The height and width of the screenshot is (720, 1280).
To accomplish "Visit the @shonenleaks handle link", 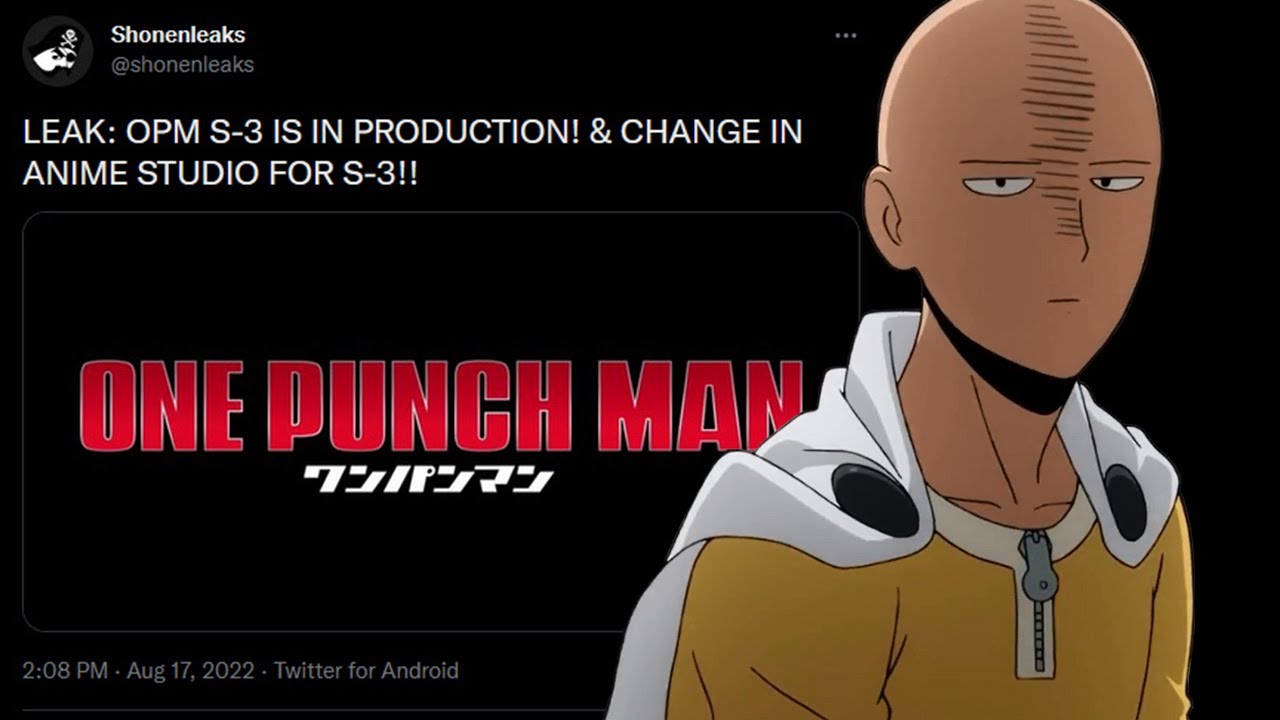I will pos(182,65).
